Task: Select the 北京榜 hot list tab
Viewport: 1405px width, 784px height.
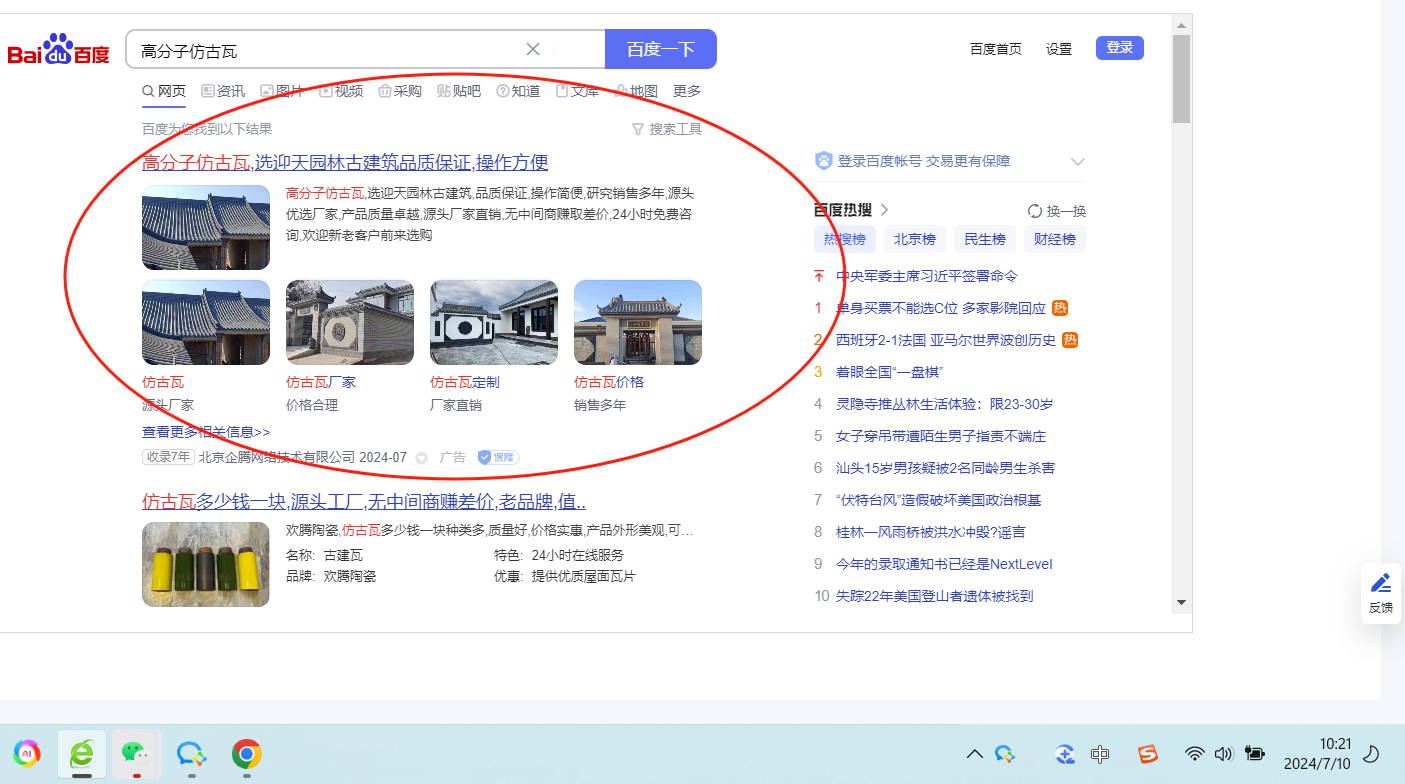Action: (914, 239)
